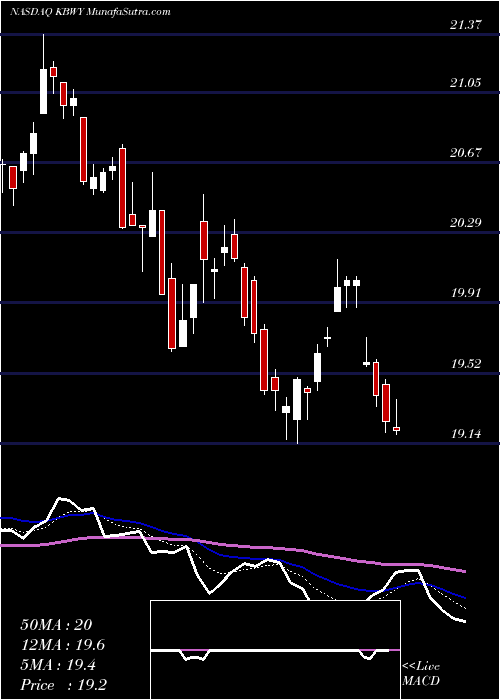Select the 19.52 price axis label
Image resolution: width=500 pixels, height=700 pixels.
click(x=466, y=363)
